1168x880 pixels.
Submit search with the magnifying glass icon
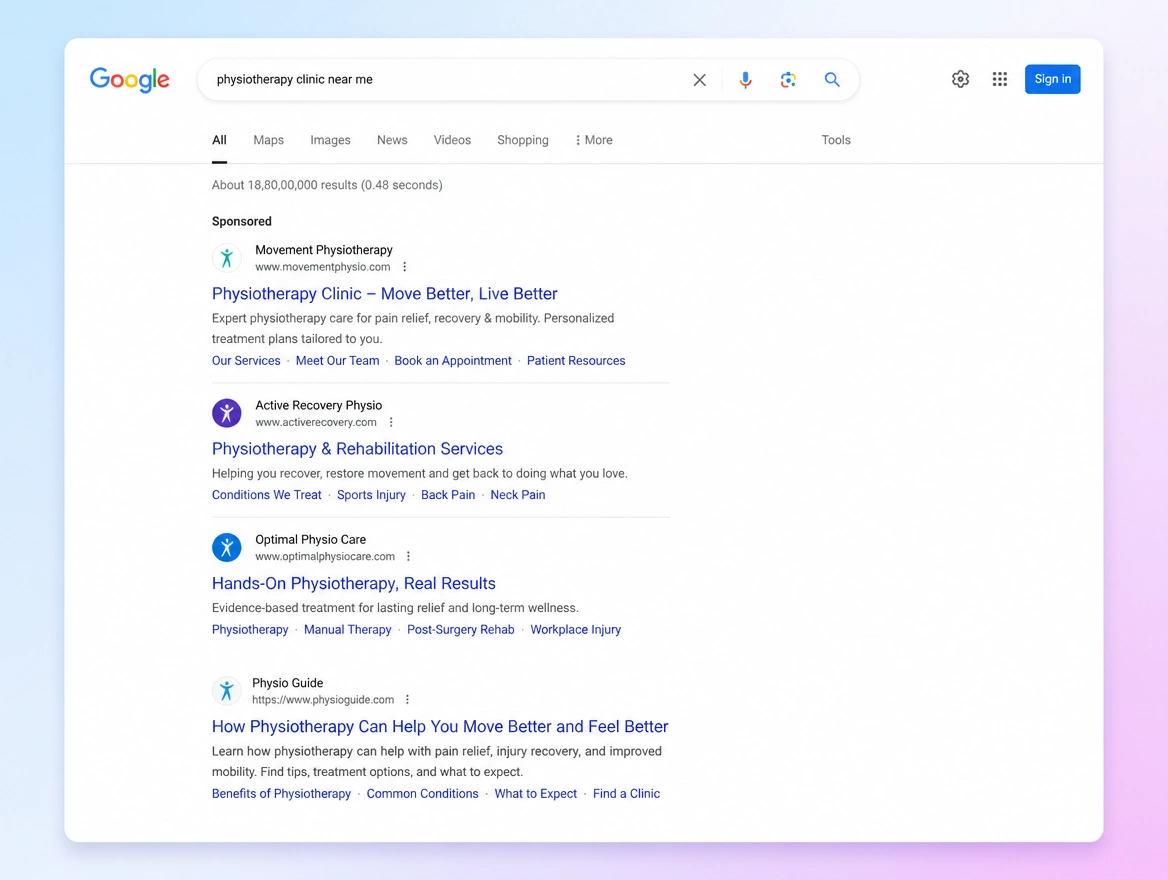[x=832, y=80]
